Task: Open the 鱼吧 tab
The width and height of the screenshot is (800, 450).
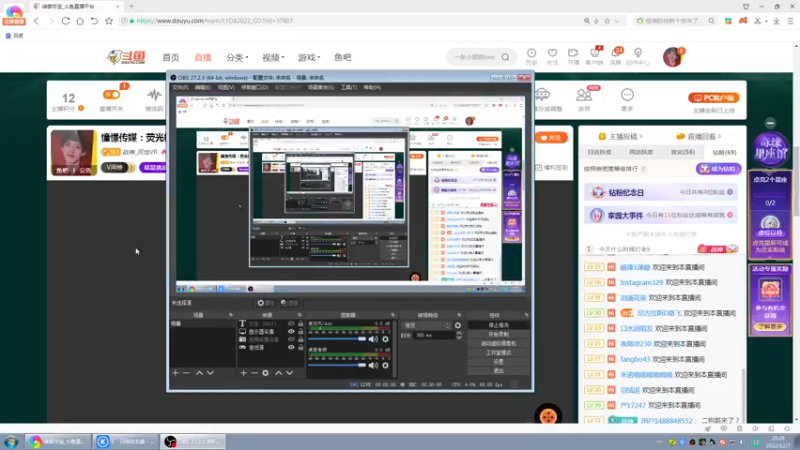Action: (343, 57)
